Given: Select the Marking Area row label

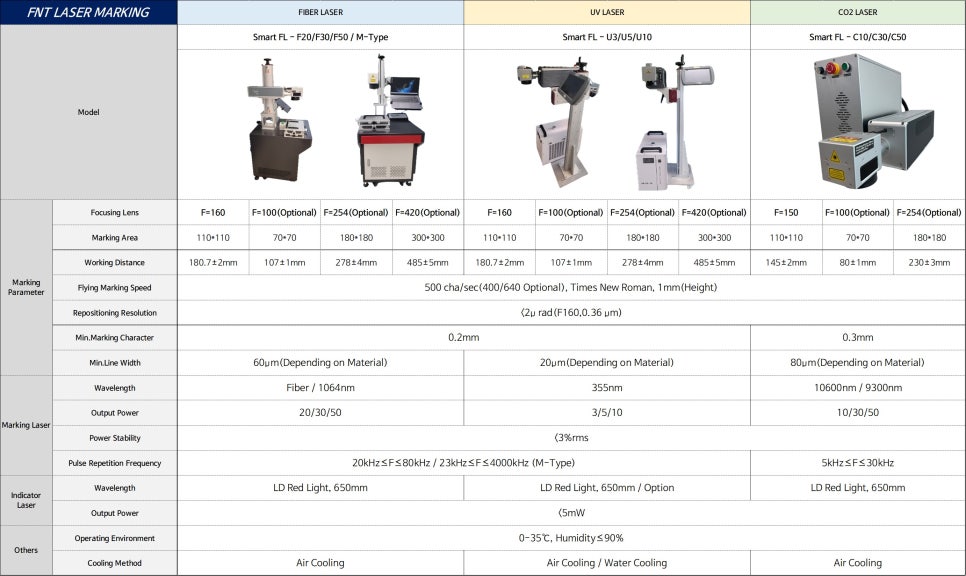Looking at the screenshot, I should [x=115, y=238].
